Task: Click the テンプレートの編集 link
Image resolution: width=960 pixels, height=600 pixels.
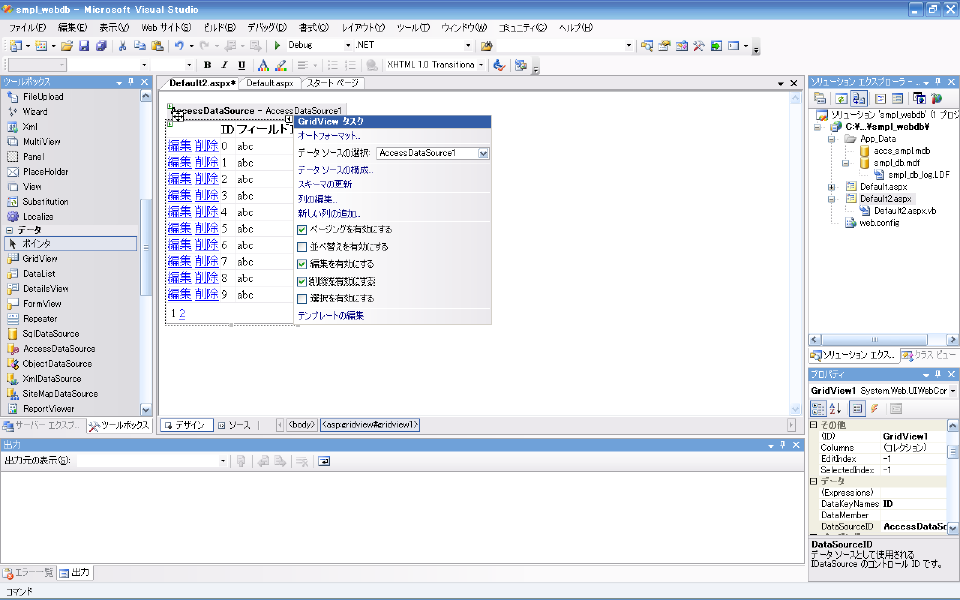Action: point(331,316)
